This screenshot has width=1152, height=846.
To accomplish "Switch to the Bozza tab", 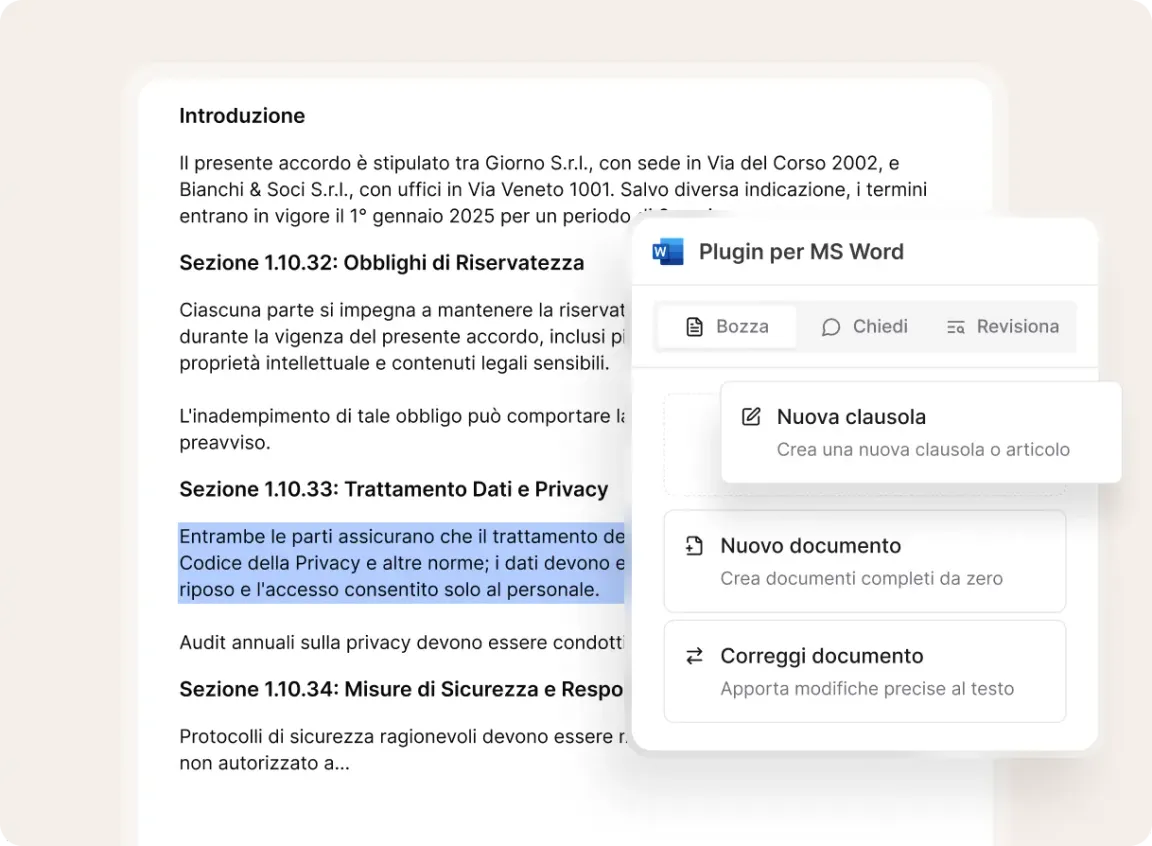I will click(x=727, y=327).
